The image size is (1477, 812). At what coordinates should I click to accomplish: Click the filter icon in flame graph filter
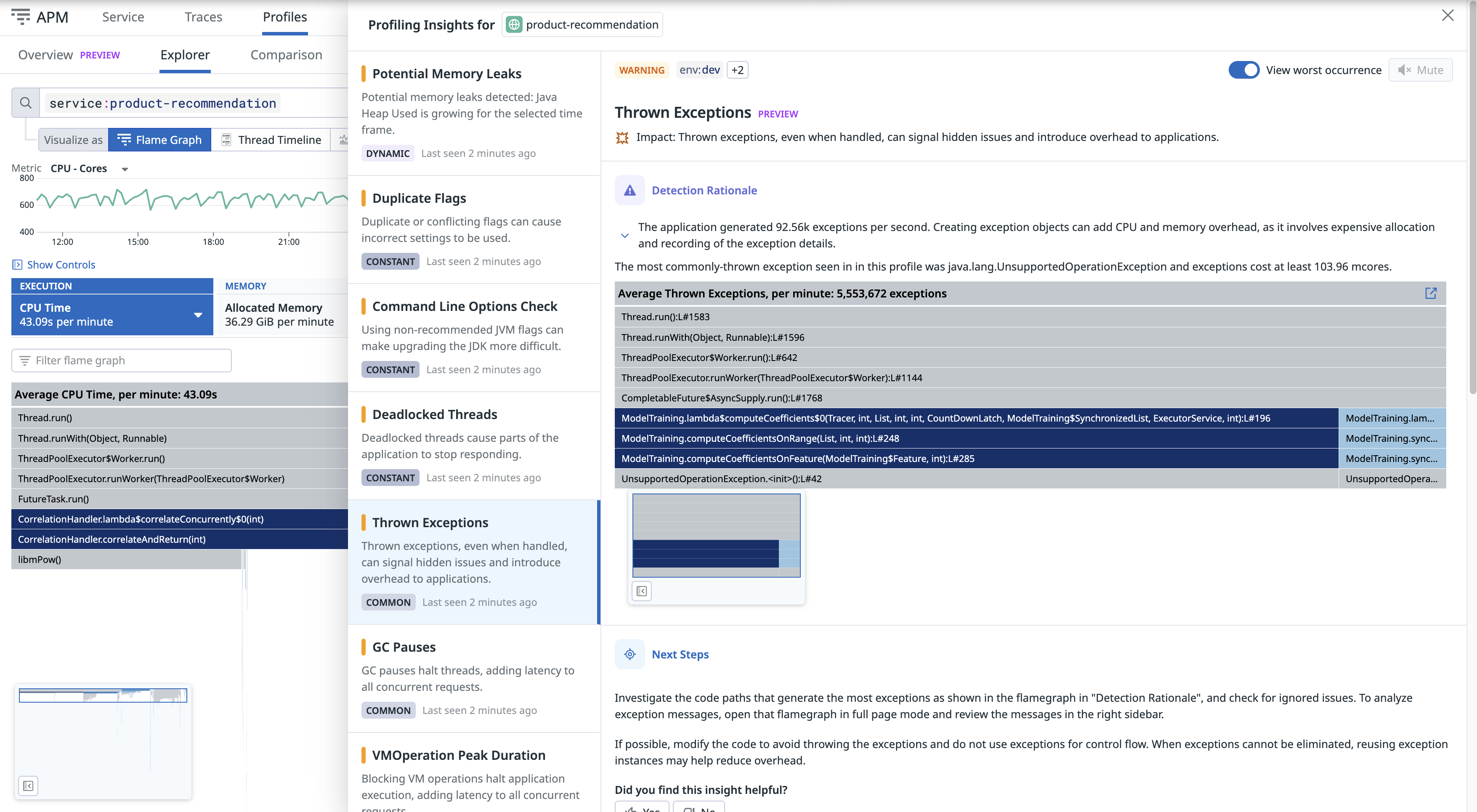25,360
